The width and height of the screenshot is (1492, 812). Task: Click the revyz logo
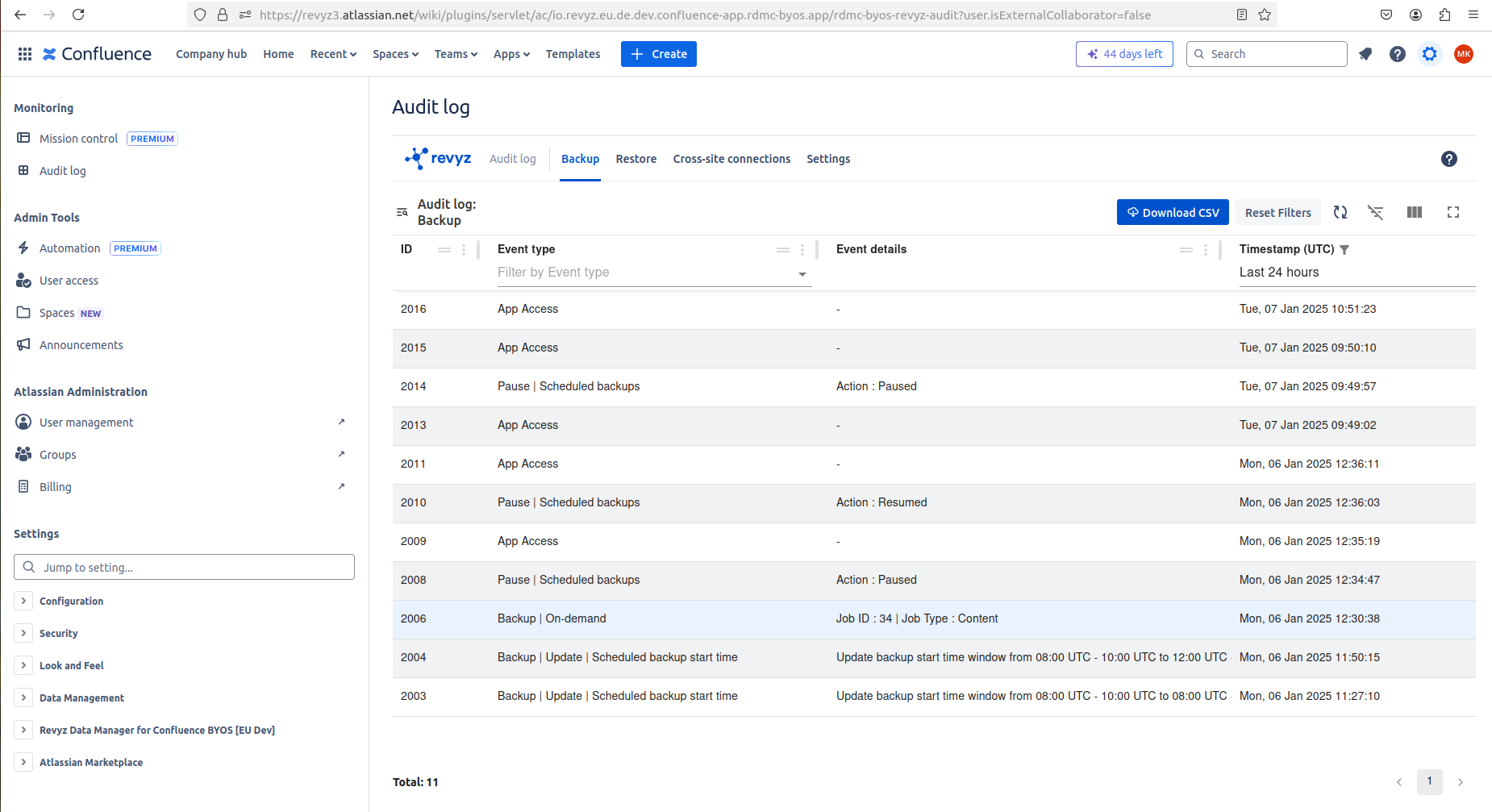pyautogui.click(x=438, y=158)
